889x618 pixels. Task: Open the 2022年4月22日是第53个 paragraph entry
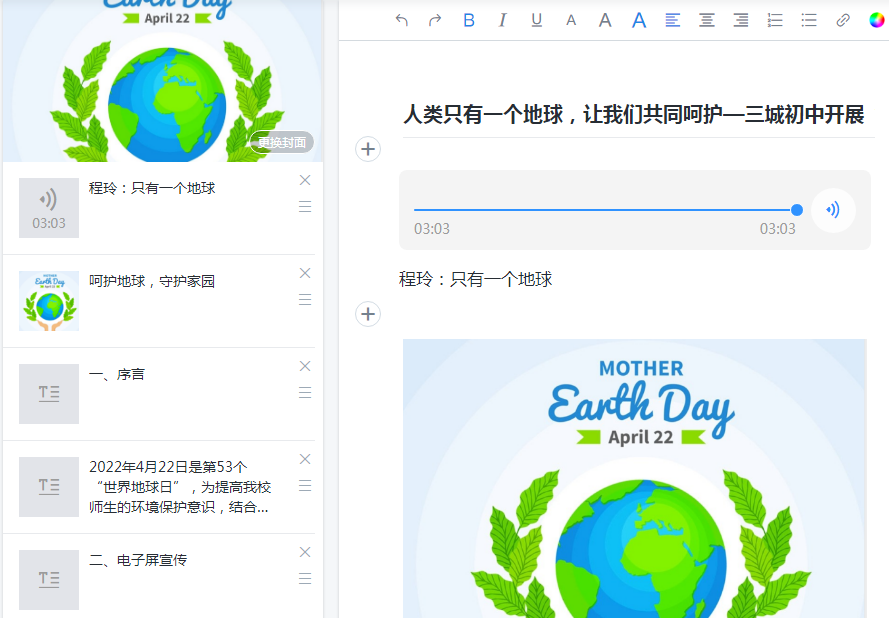180,487
